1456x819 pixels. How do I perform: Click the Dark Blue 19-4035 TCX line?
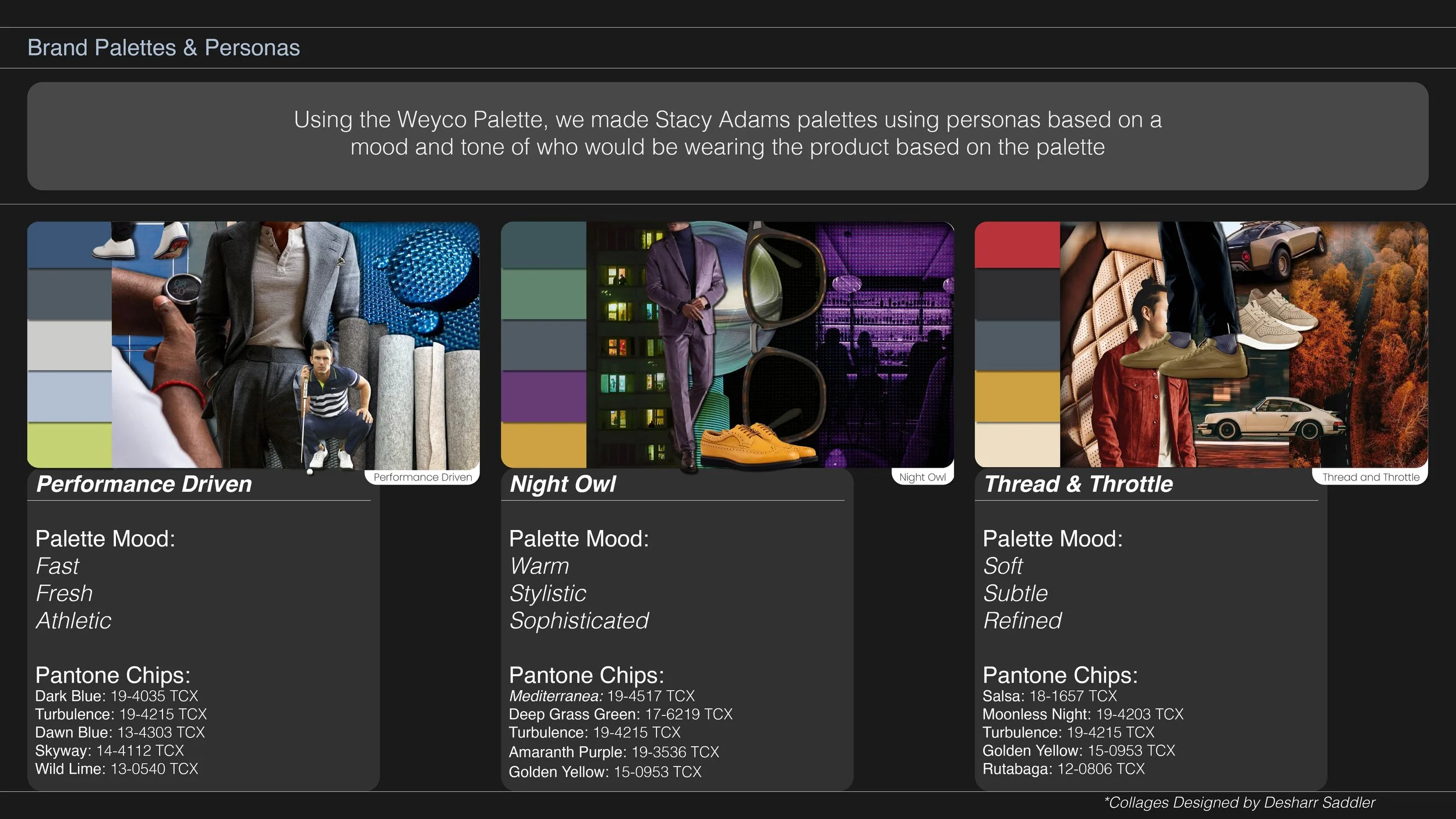pos(116,696)
